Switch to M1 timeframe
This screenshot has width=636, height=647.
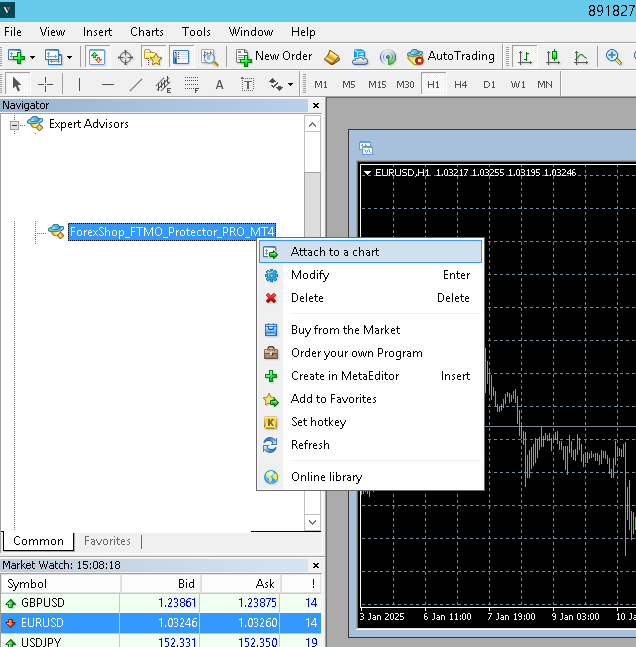(x=321, y=85)
